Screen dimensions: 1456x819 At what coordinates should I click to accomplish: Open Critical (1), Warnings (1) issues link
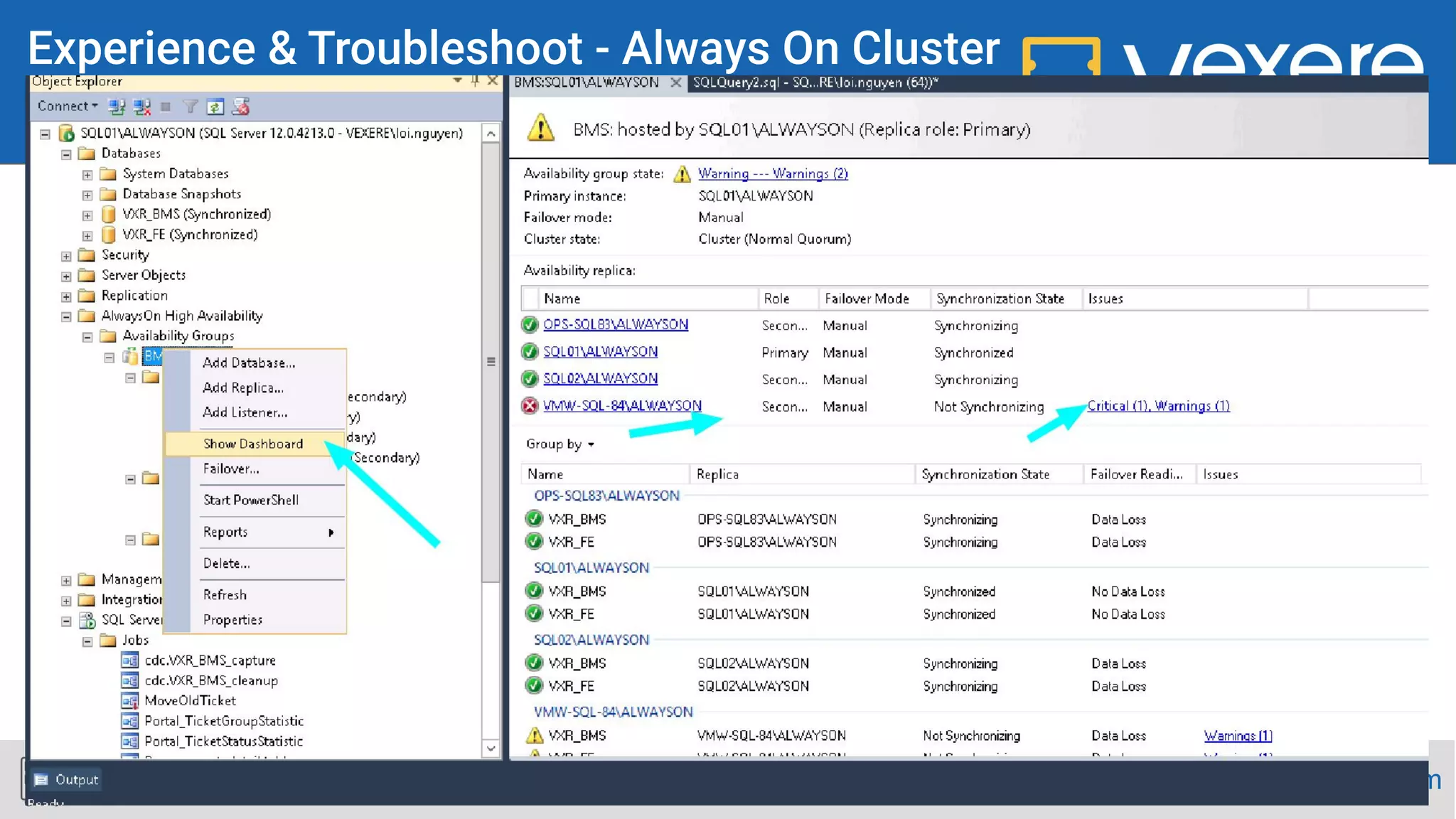point(1158,406)
